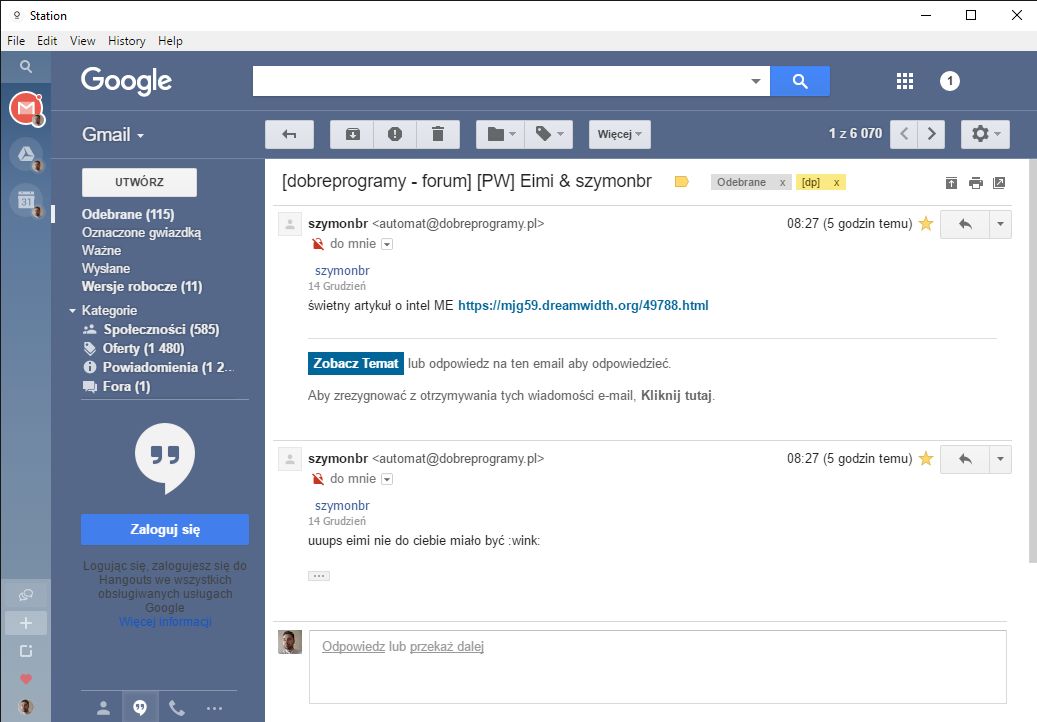Click the heart icon in Station dock
The width and height of the screenshot is (1037, 722).
click(x=26, y=679)
